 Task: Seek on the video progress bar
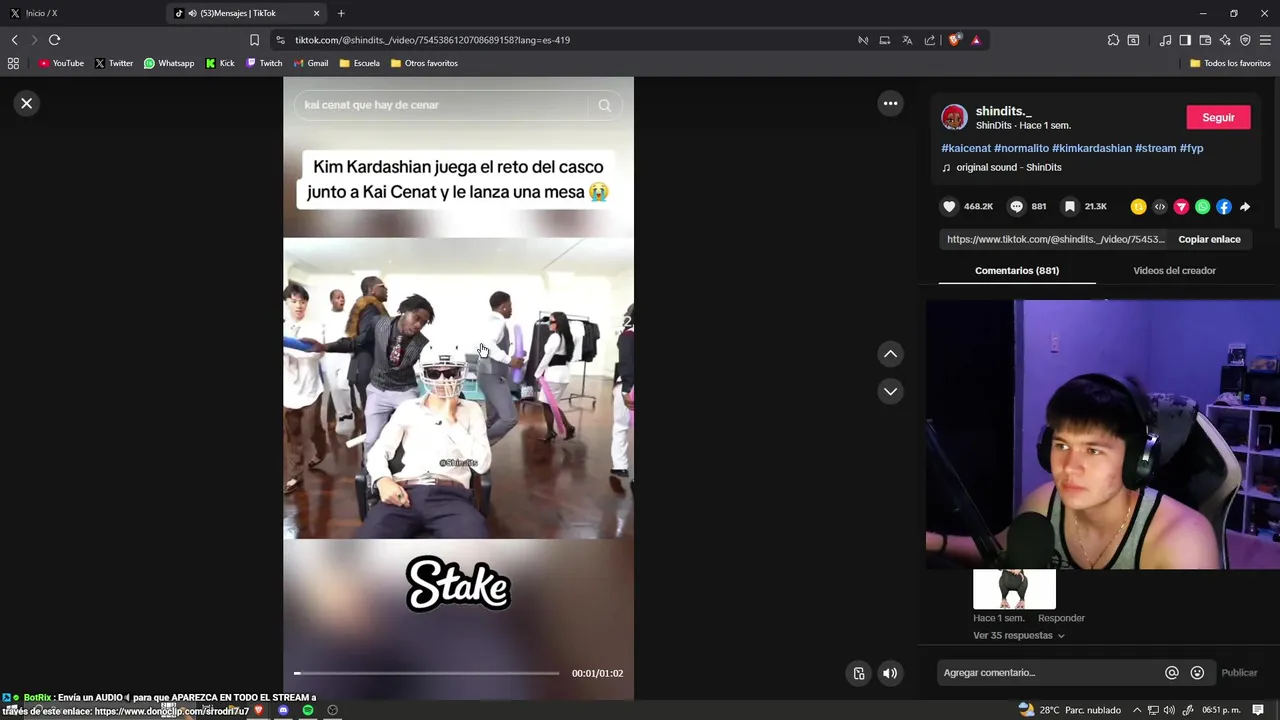click(427, 673)
